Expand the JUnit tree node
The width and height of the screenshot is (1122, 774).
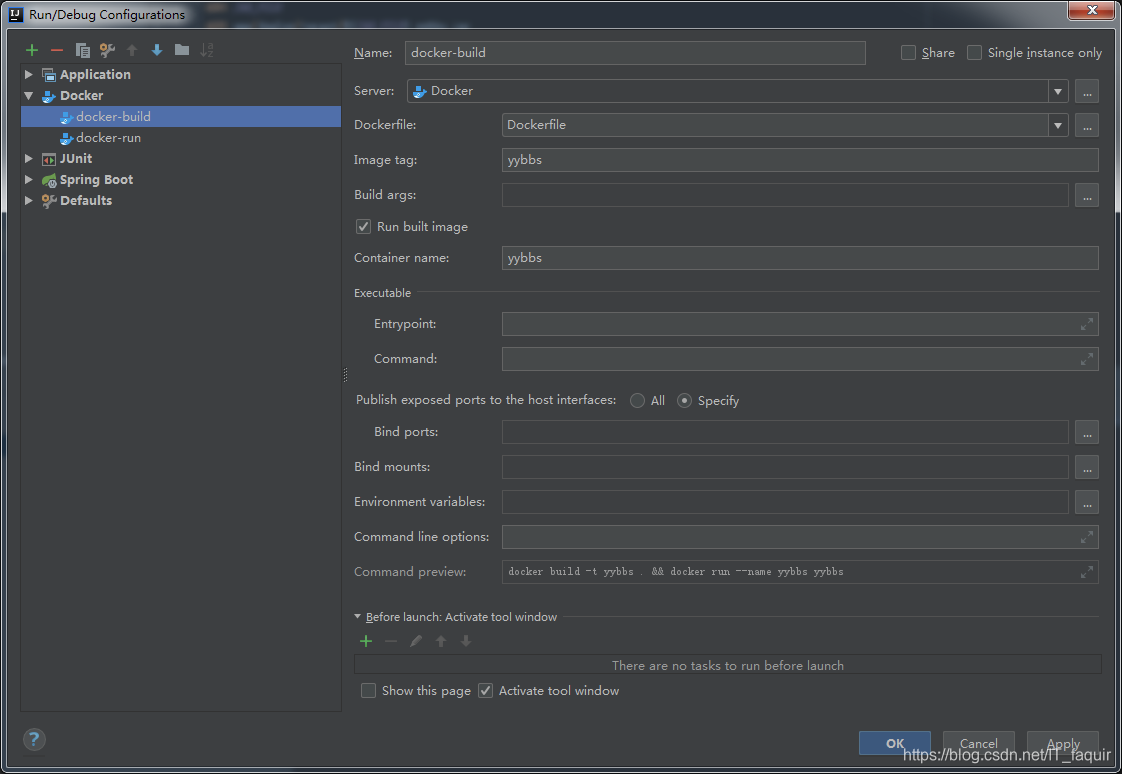[x=29, y=159]
